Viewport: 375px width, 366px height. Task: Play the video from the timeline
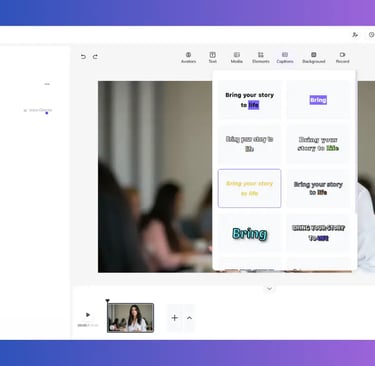[88, 315]
